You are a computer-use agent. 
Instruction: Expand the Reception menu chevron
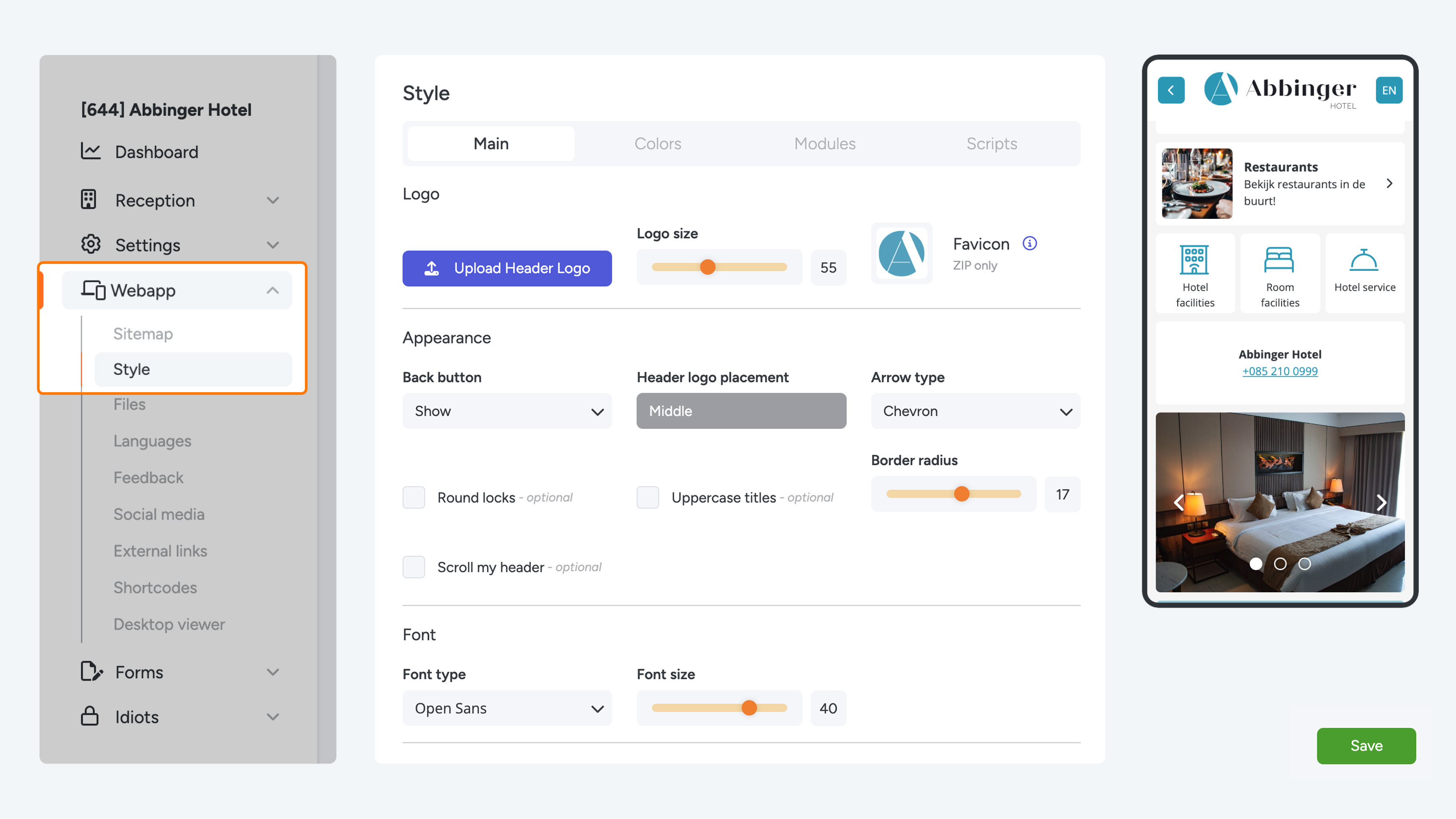(x=273, y=200)
